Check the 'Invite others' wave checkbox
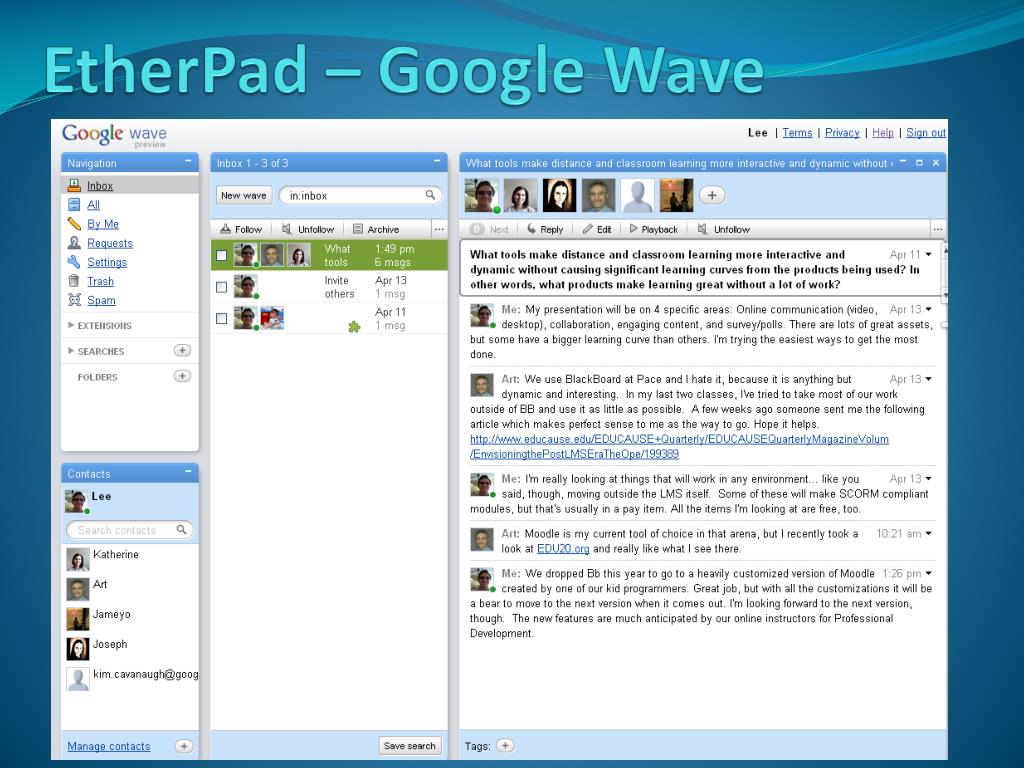Image resolution: width=1024 pixels, height=768 pixels. tap(221, 287)
